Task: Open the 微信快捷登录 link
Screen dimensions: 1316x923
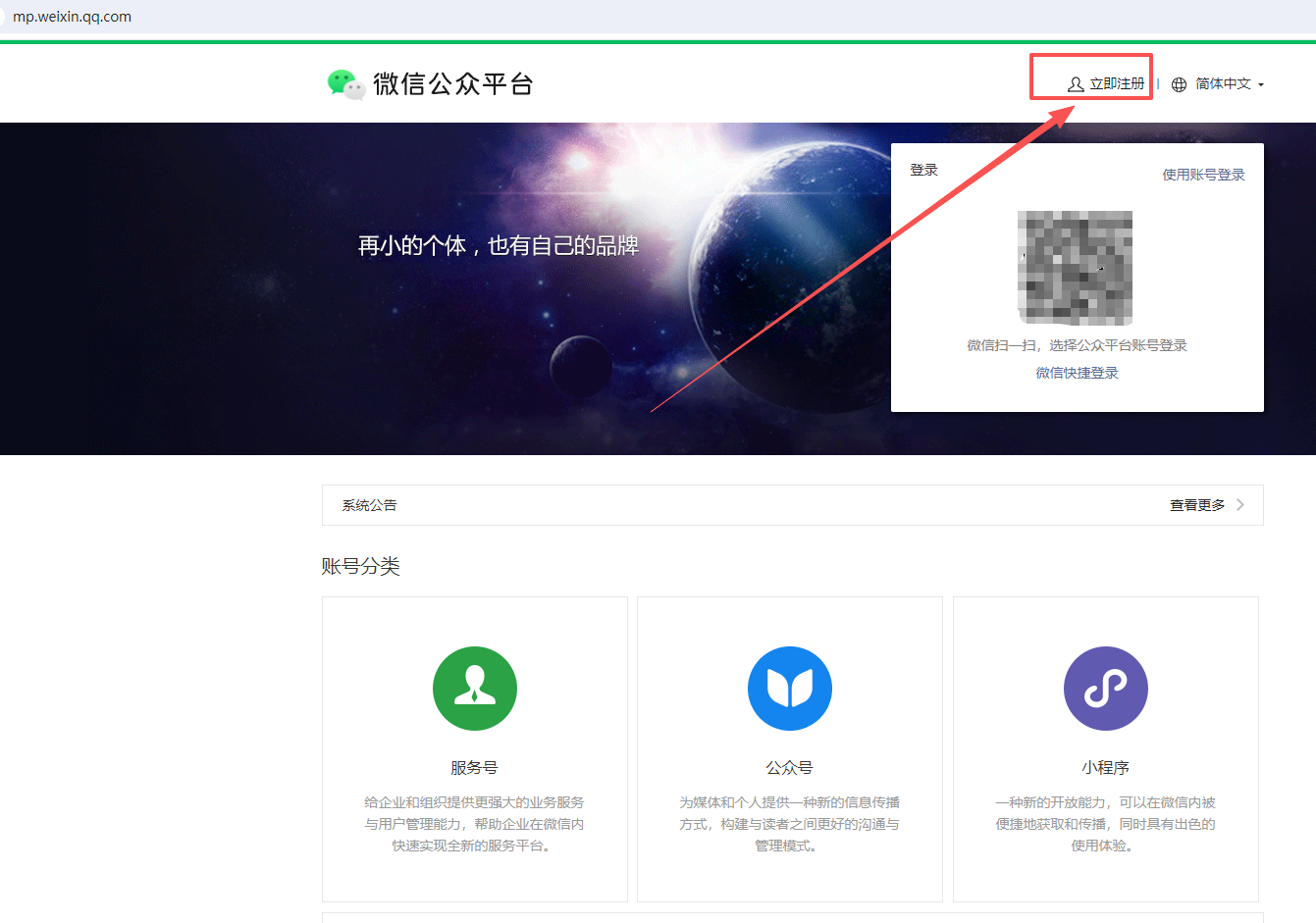Action: (1077, 373)
